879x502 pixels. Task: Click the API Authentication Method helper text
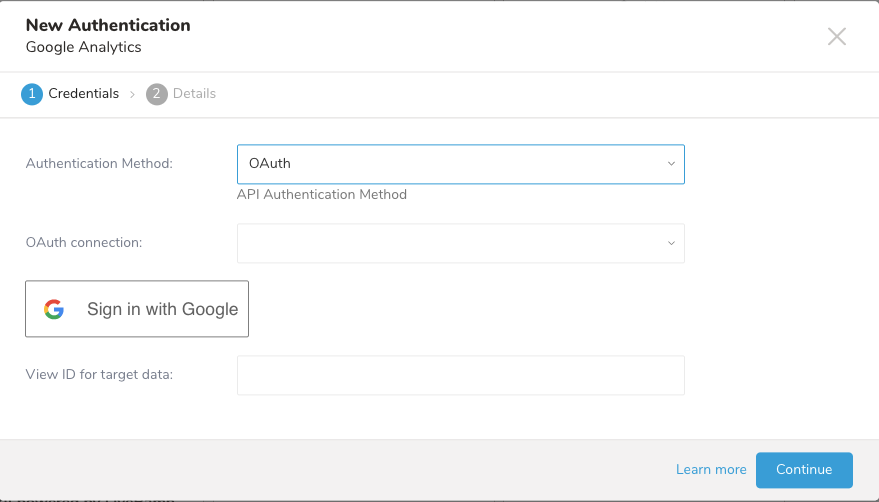pyautogui.click(x=322, y=195)
